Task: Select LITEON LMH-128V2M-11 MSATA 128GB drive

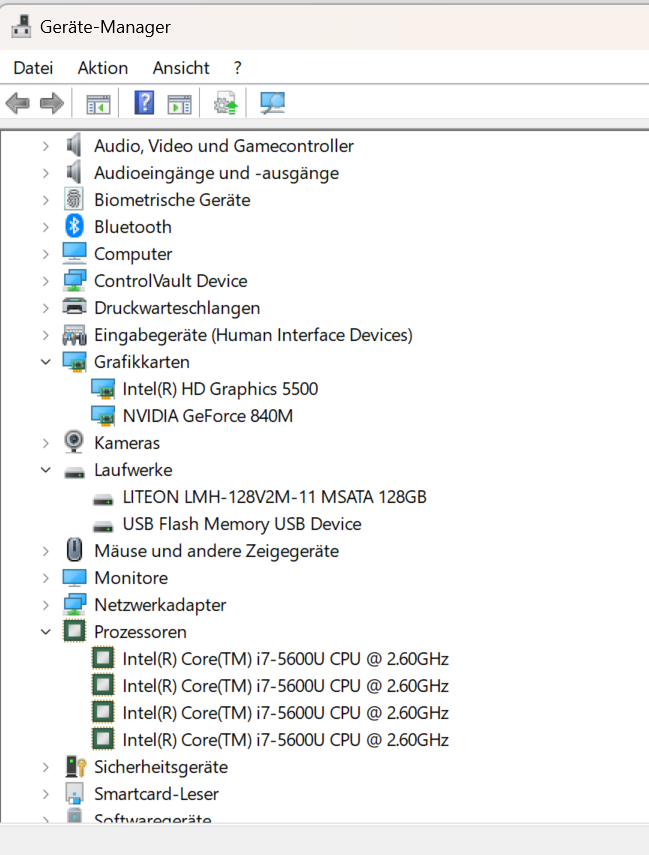Action: [274, 497]
